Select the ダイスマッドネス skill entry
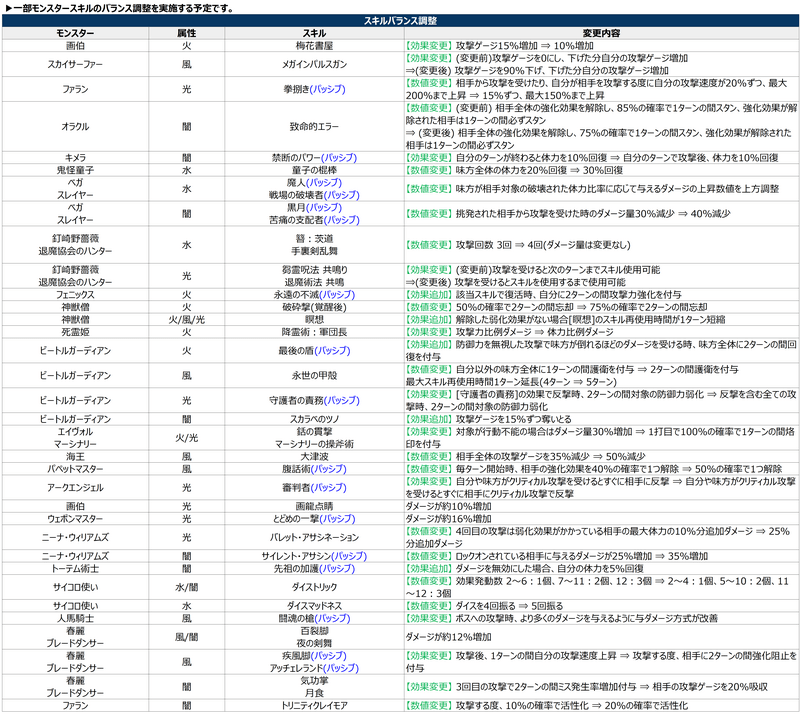Image resolution: width=800 pixels, height=714 pixels. tap(313, 606)
